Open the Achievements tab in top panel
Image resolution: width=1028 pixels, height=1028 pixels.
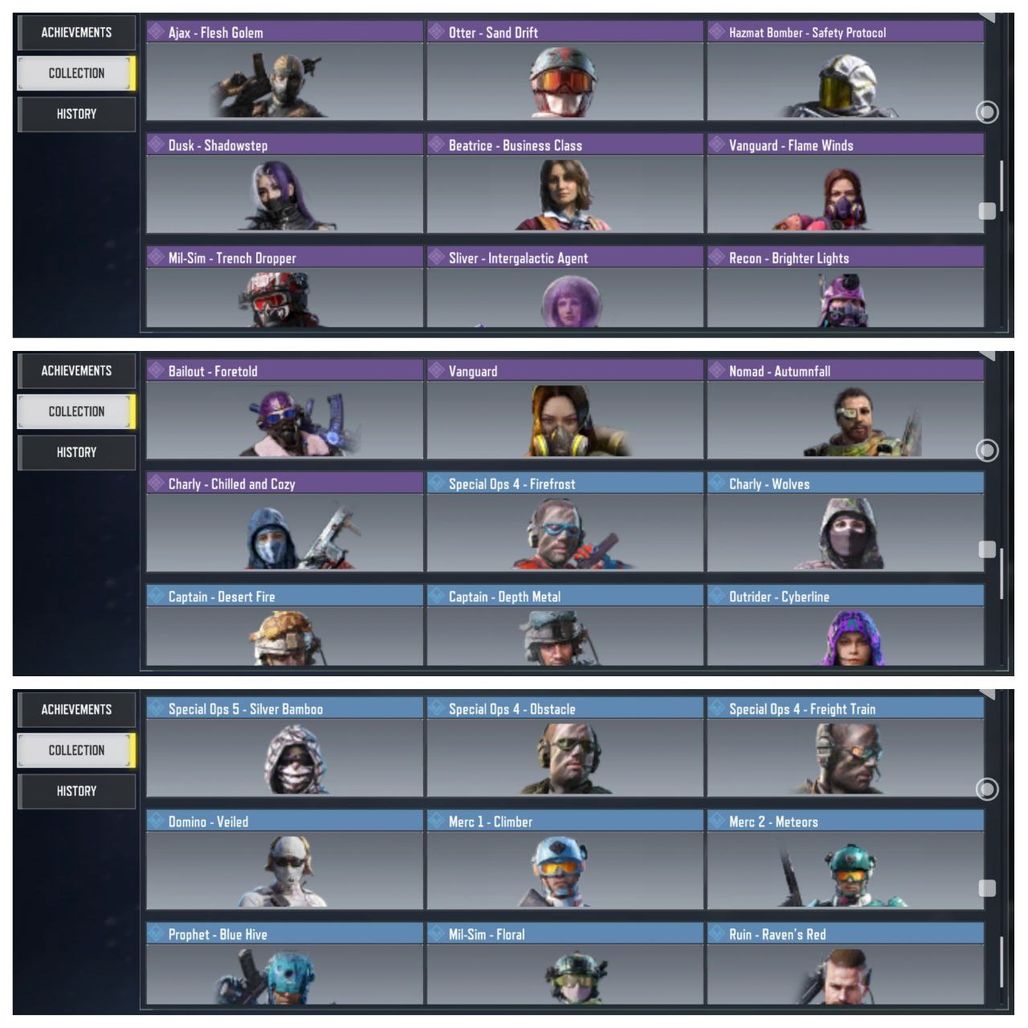pos(76,33)
